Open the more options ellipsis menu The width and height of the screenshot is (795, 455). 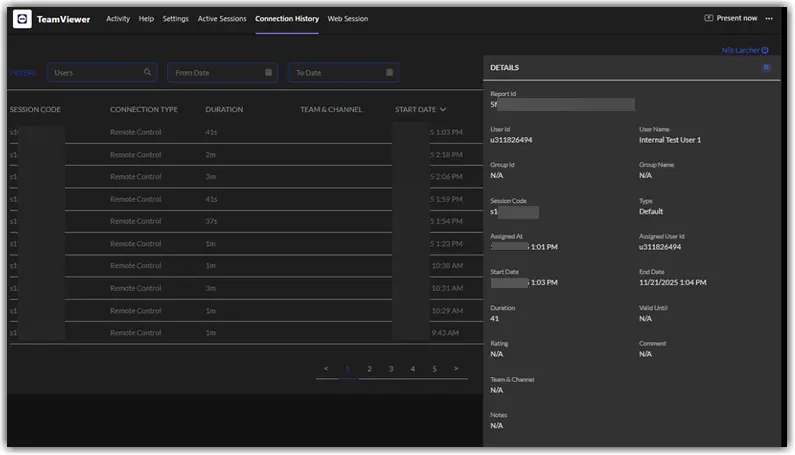coord(769,18)
